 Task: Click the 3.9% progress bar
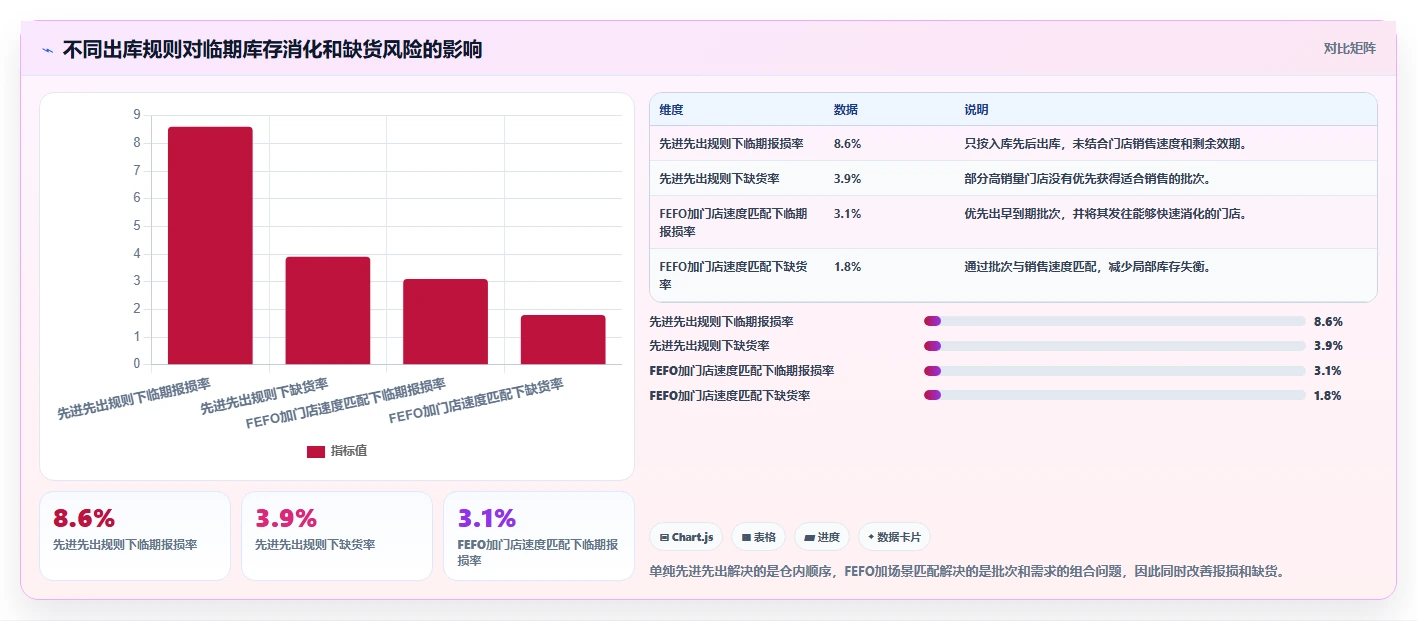(x=1115, y=346)
